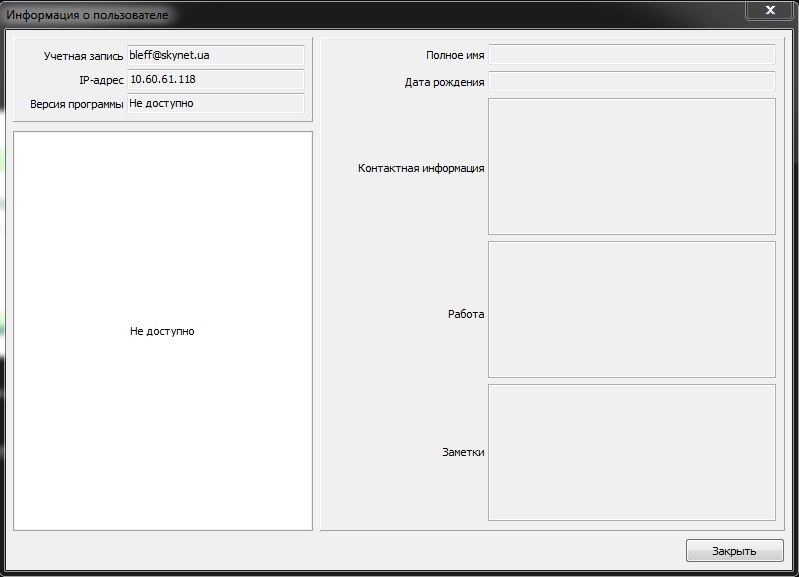Viewport: 799px width, 577px height.
Task: Click the Контактная информация label
Action: pos(421,169)
